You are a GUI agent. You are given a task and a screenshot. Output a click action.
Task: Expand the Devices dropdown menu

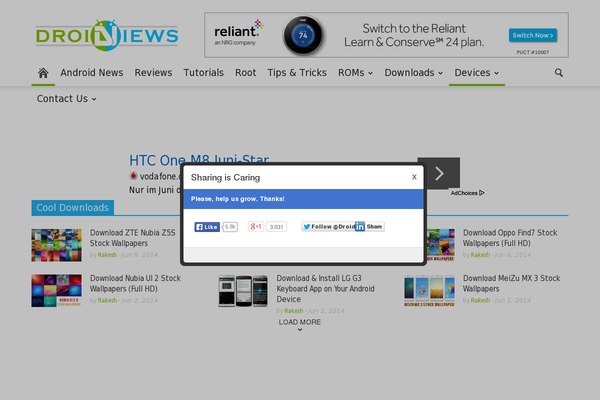click(476, 73)
